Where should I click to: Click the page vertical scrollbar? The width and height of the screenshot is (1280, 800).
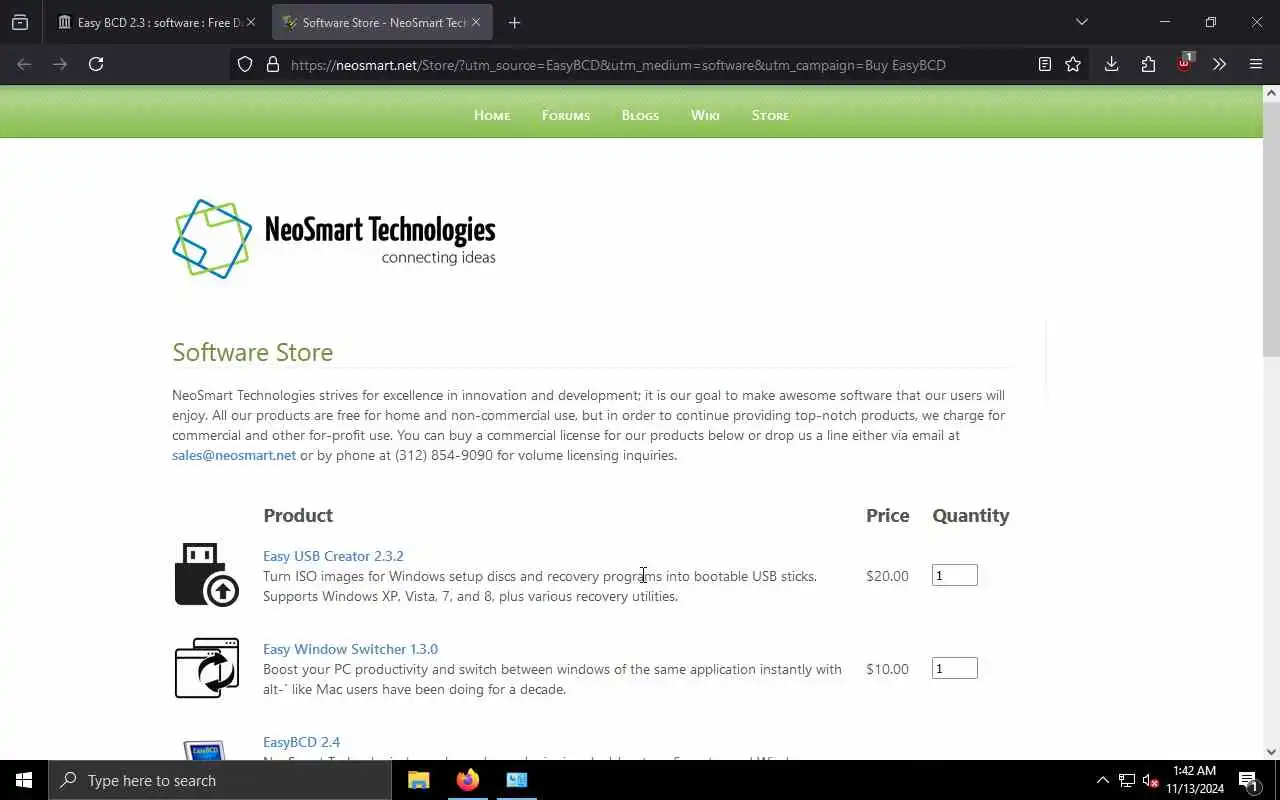(x=1271, y=228)
